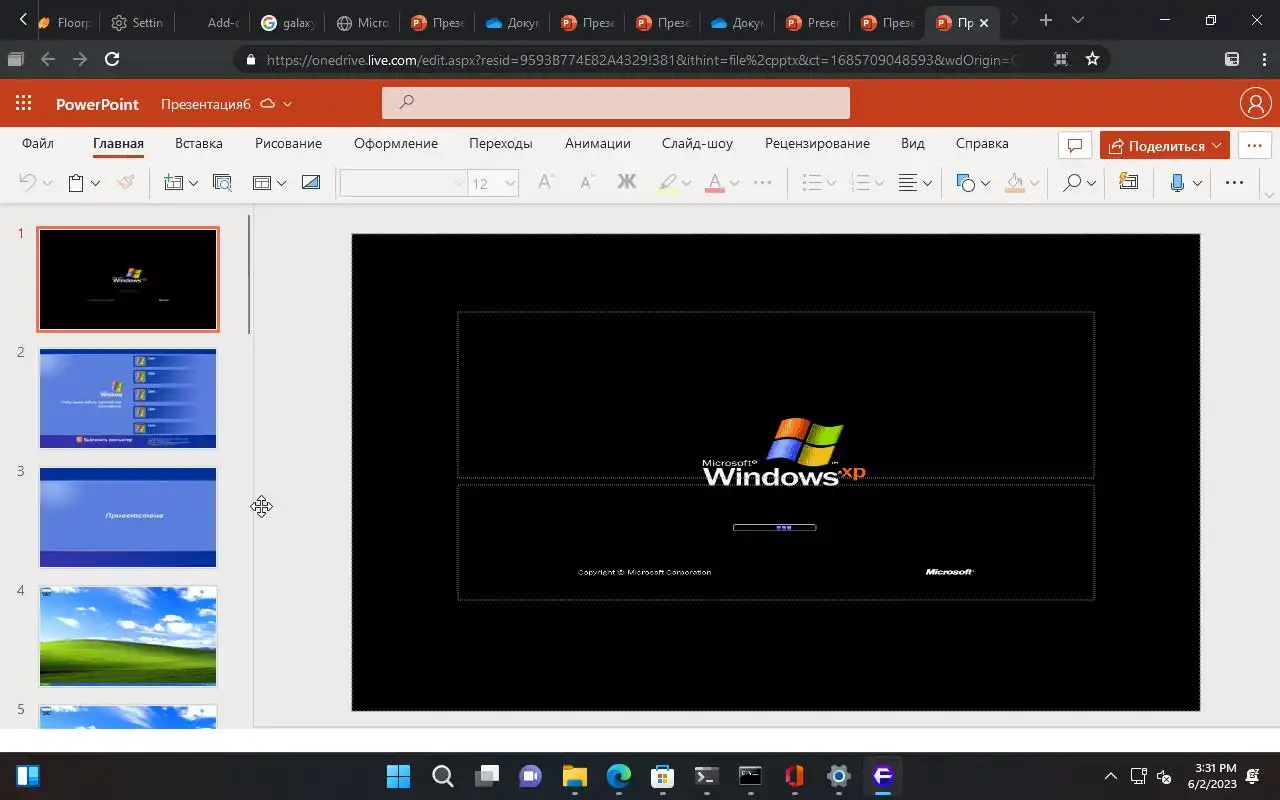Apply red font color A
Image resolution: width=1280 pixels, height=800 pixels.
point(714,182)
